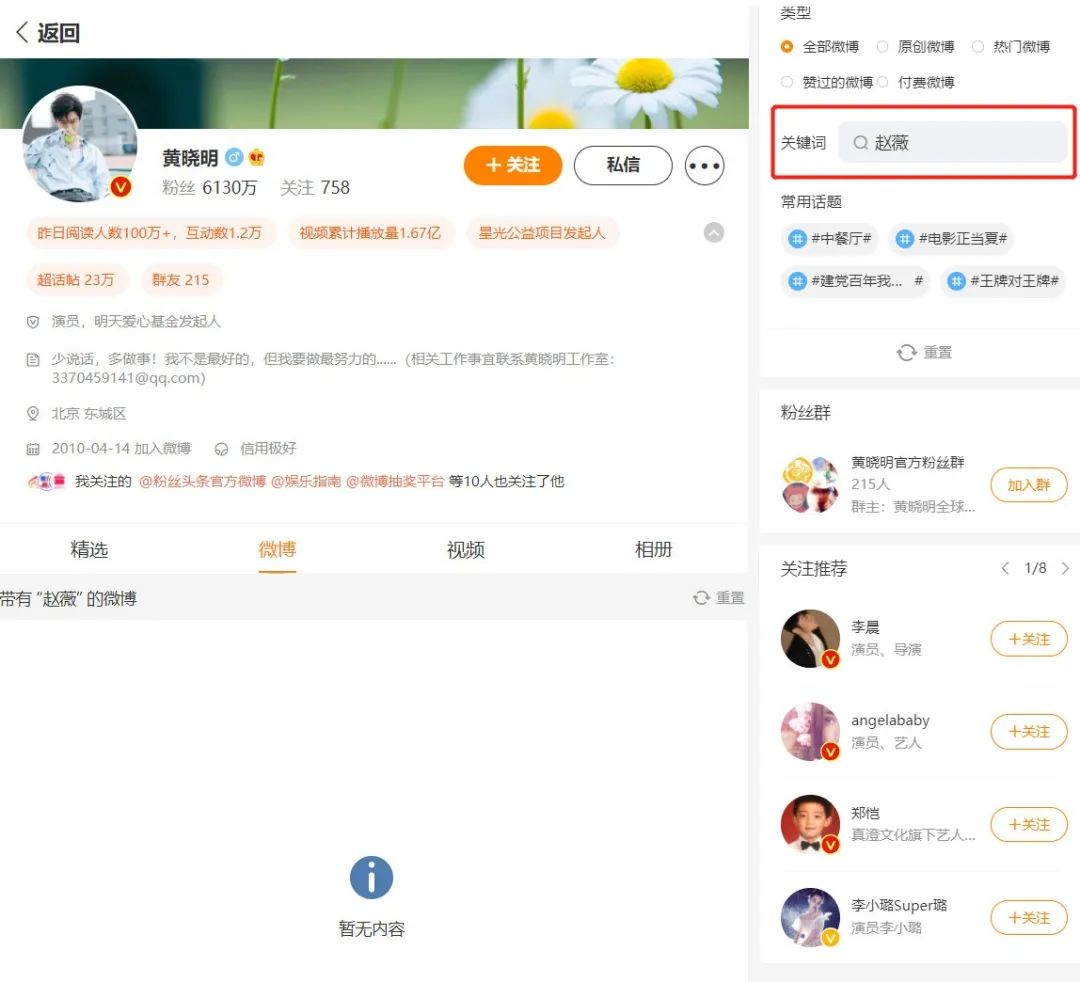The width and height of the screenshot is (1080, 982).
Task: Switch to the 精选 tab
Action: click(x=90, y=550)
